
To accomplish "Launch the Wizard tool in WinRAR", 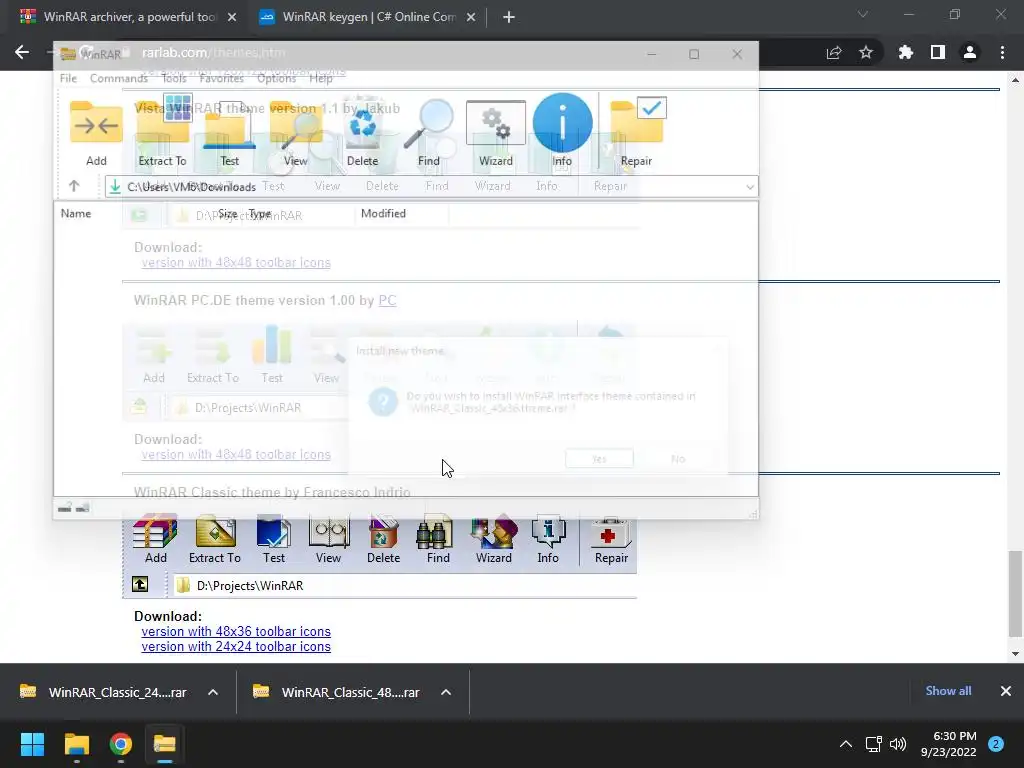I will [x=496, y=131].
